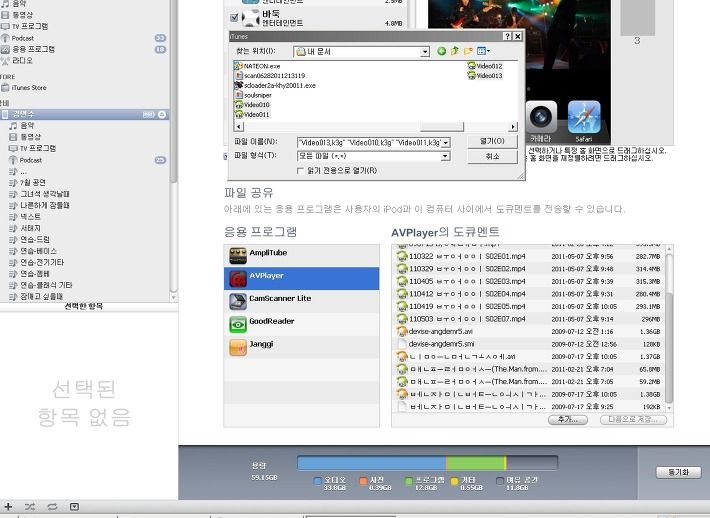Click the 취소 button
Image resolution: width=710 pixels, height=518 pixels.
click(492, 157)
